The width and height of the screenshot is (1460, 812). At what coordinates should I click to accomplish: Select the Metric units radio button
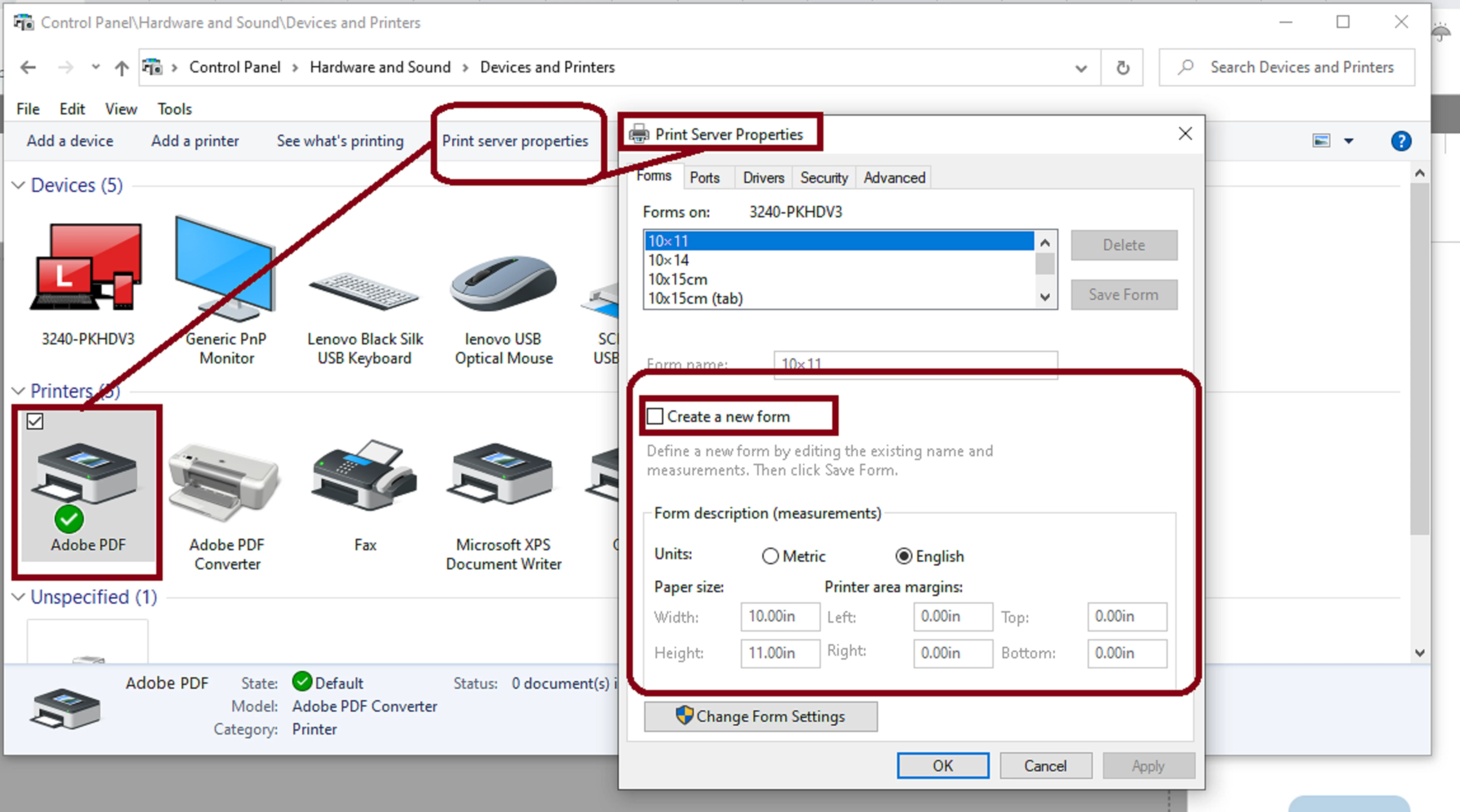[x=770, y=557]
